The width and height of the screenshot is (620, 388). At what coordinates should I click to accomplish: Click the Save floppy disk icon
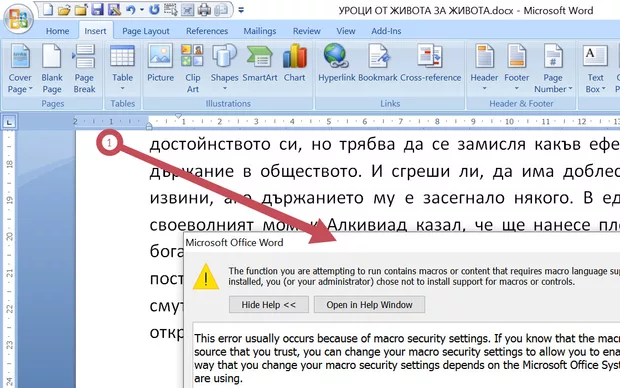(97, 9)
